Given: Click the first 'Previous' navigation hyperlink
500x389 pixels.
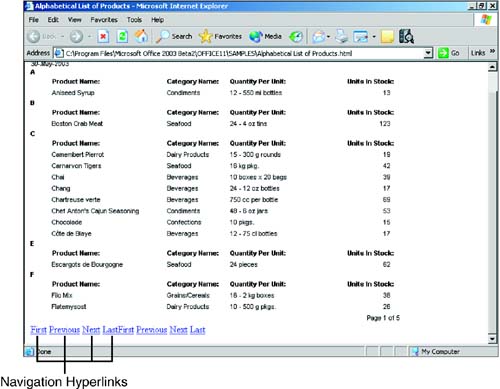Looking at the screenshot, I should tap(64, 330).
